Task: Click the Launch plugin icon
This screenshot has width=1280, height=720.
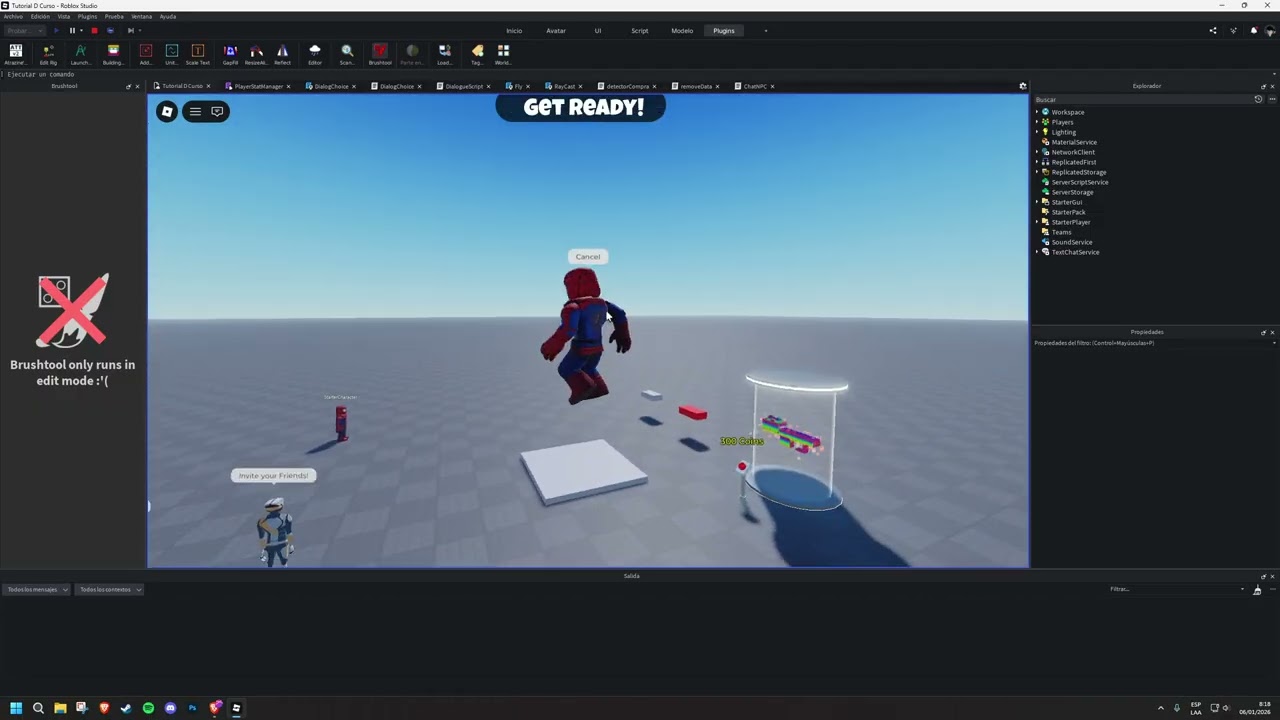Action: pyautogui.click(x=81, y=54)
